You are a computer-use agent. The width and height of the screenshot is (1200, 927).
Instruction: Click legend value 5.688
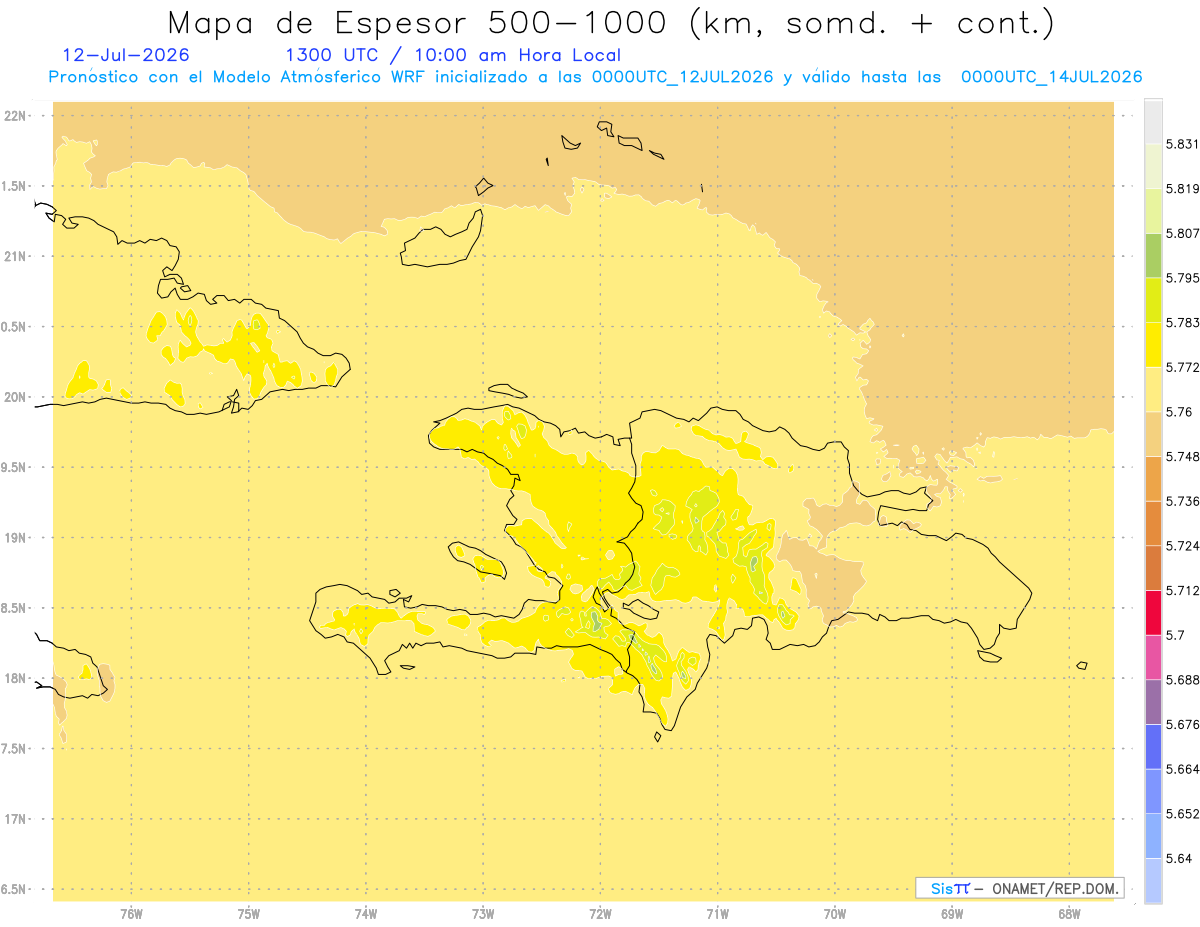[x=1182, y=680]
